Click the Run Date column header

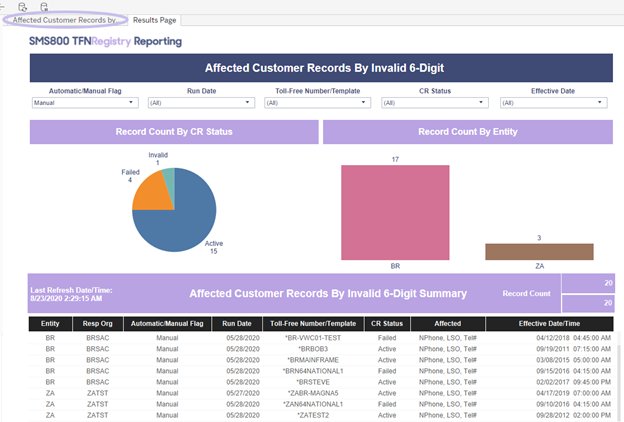point(237,324)
